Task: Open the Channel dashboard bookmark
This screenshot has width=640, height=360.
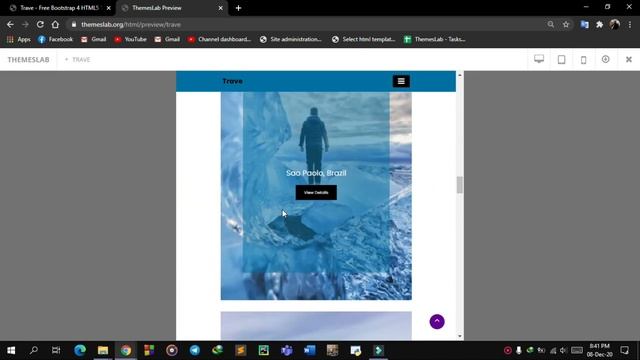Action: (x=219, y=39)
